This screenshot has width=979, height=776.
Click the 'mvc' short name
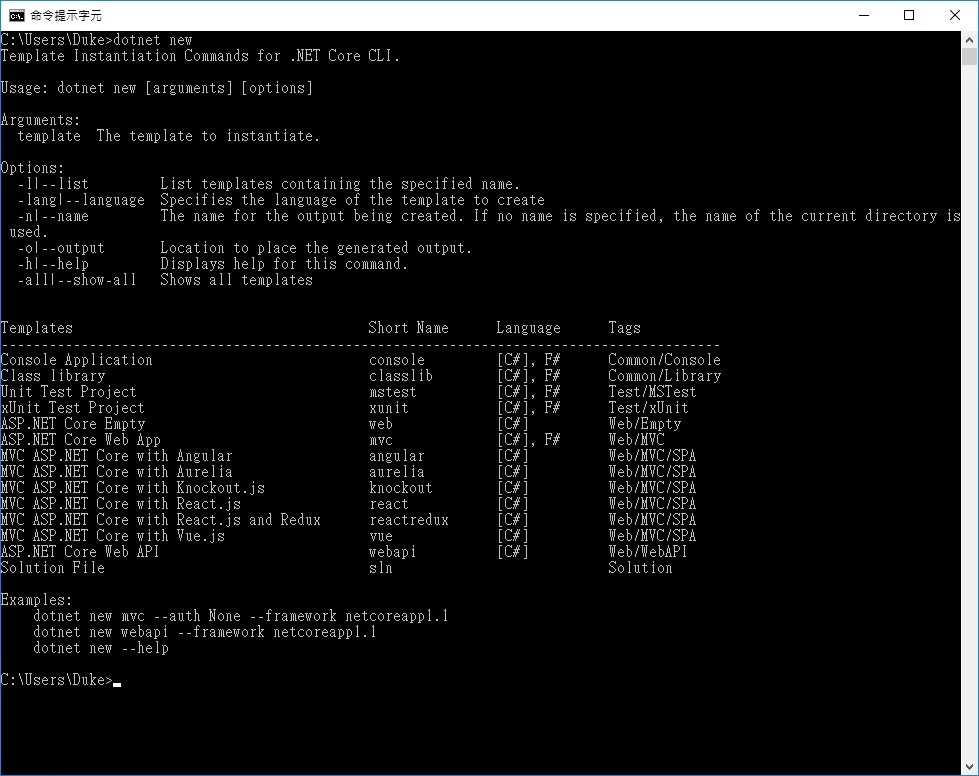tap(380, 440)
